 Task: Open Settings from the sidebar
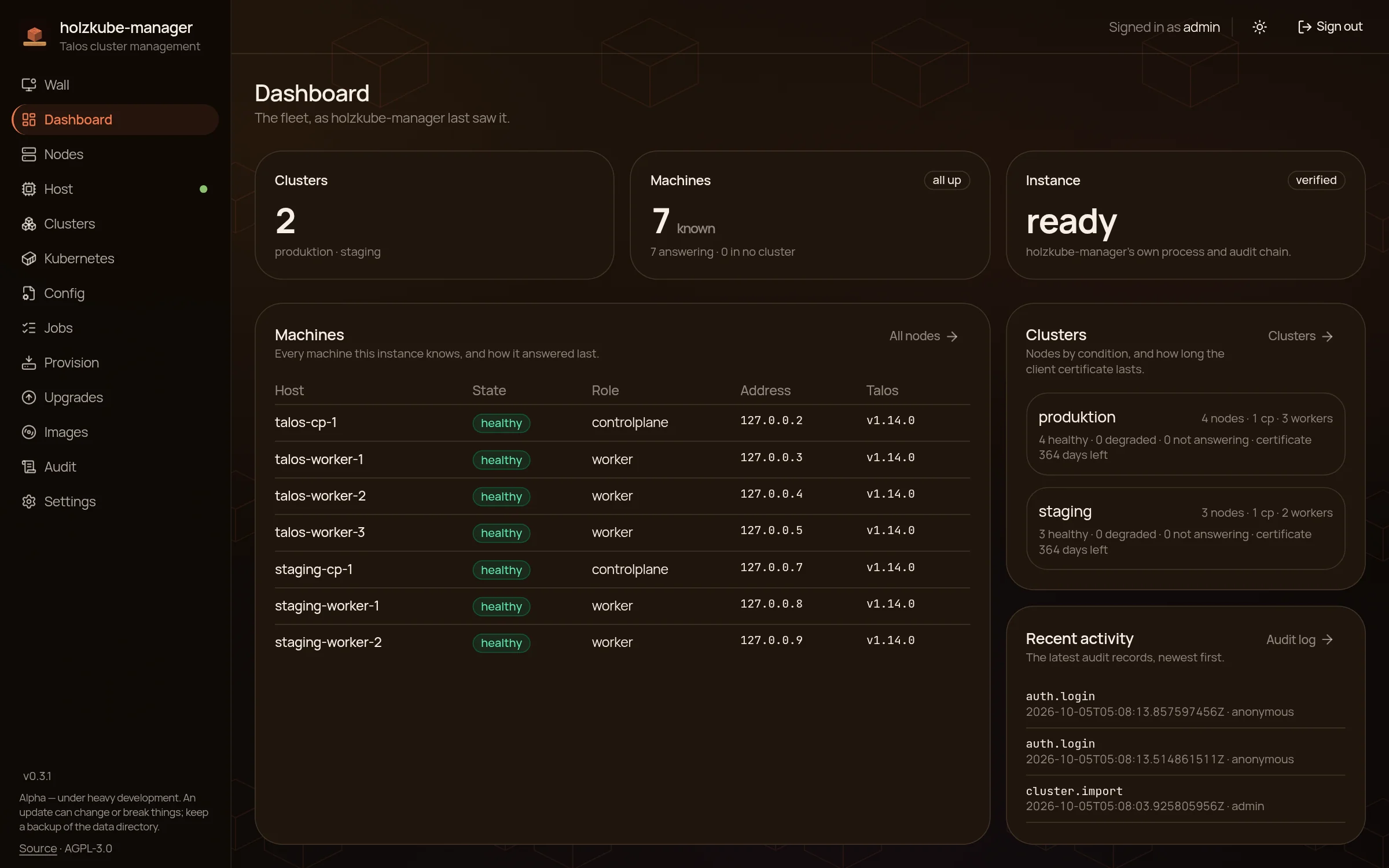pyautogui.click(x=115, y=502)
